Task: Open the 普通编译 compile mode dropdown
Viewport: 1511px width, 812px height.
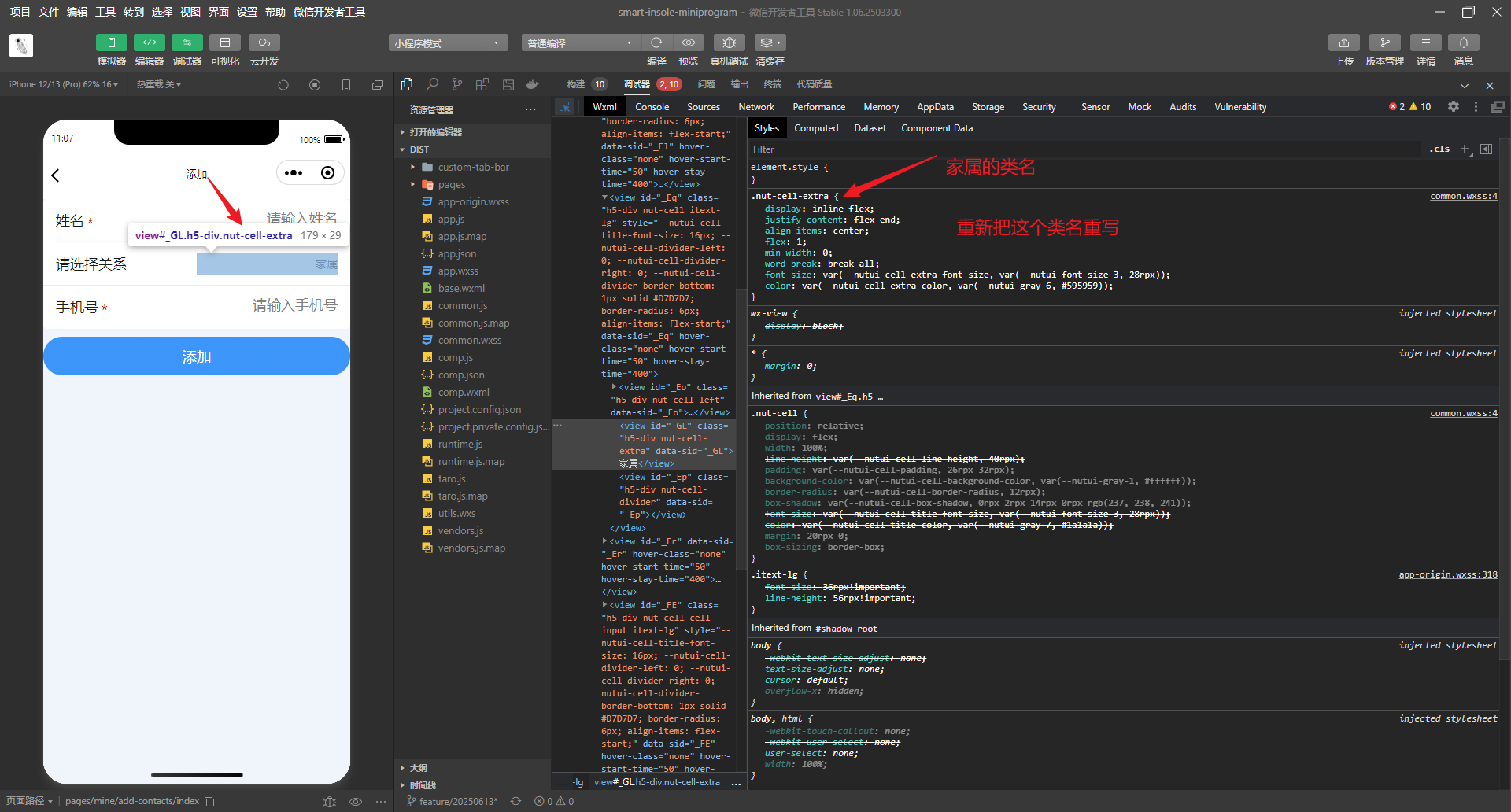Action: click(x=581, y=43)
